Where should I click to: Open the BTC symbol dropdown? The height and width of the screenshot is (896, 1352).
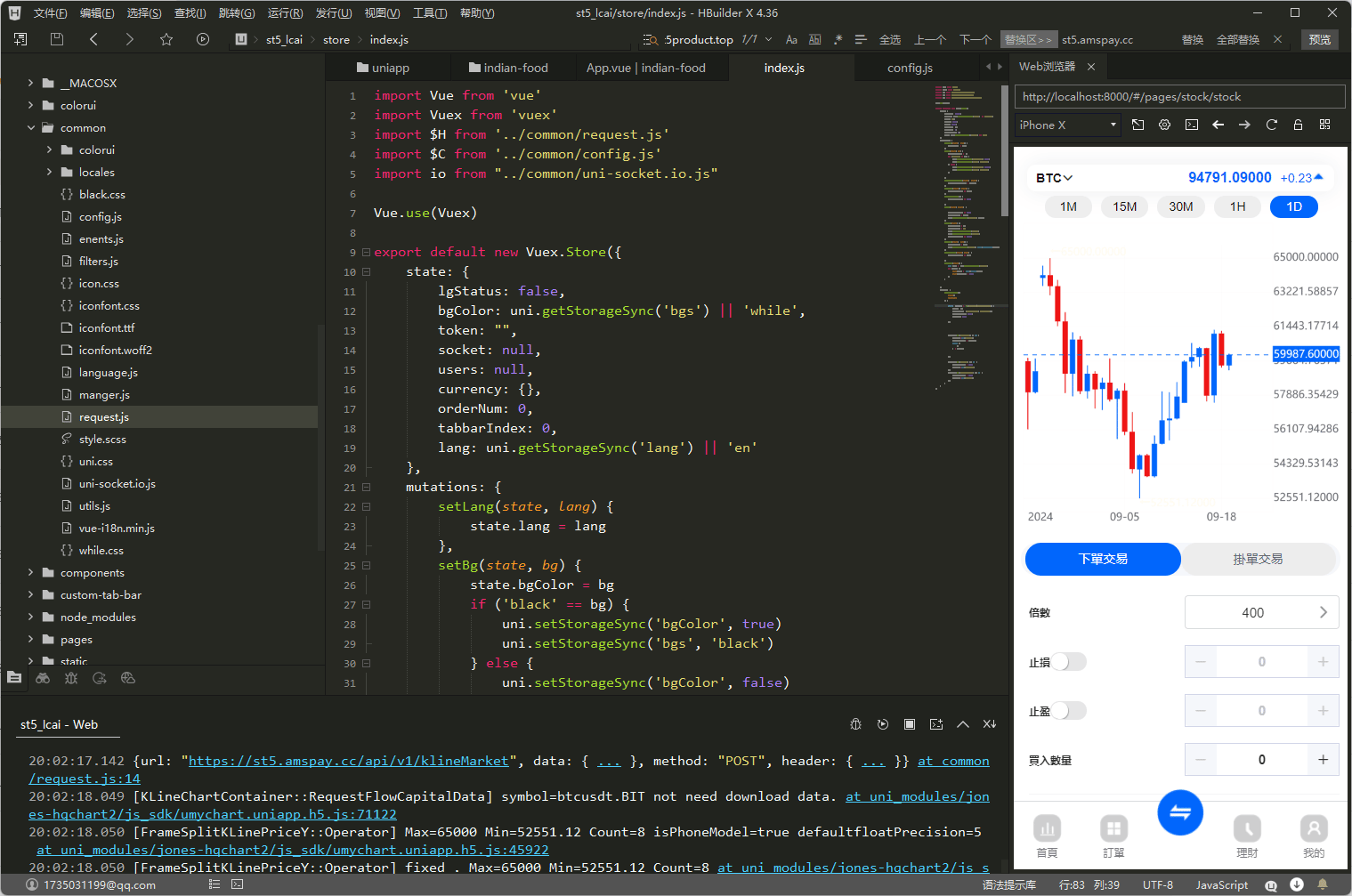1054,178
